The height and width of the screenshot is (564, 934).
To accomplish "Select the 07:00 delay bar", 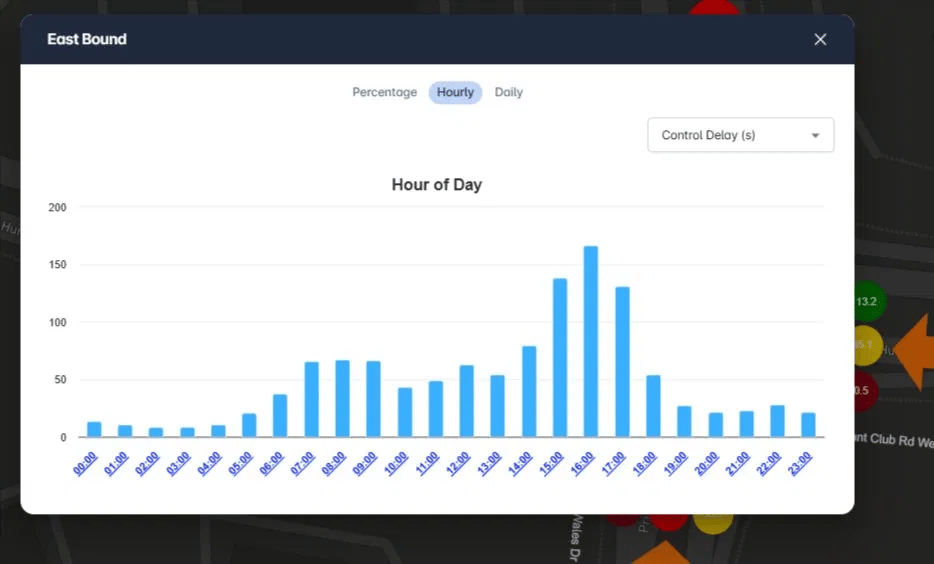I will 312,399.
